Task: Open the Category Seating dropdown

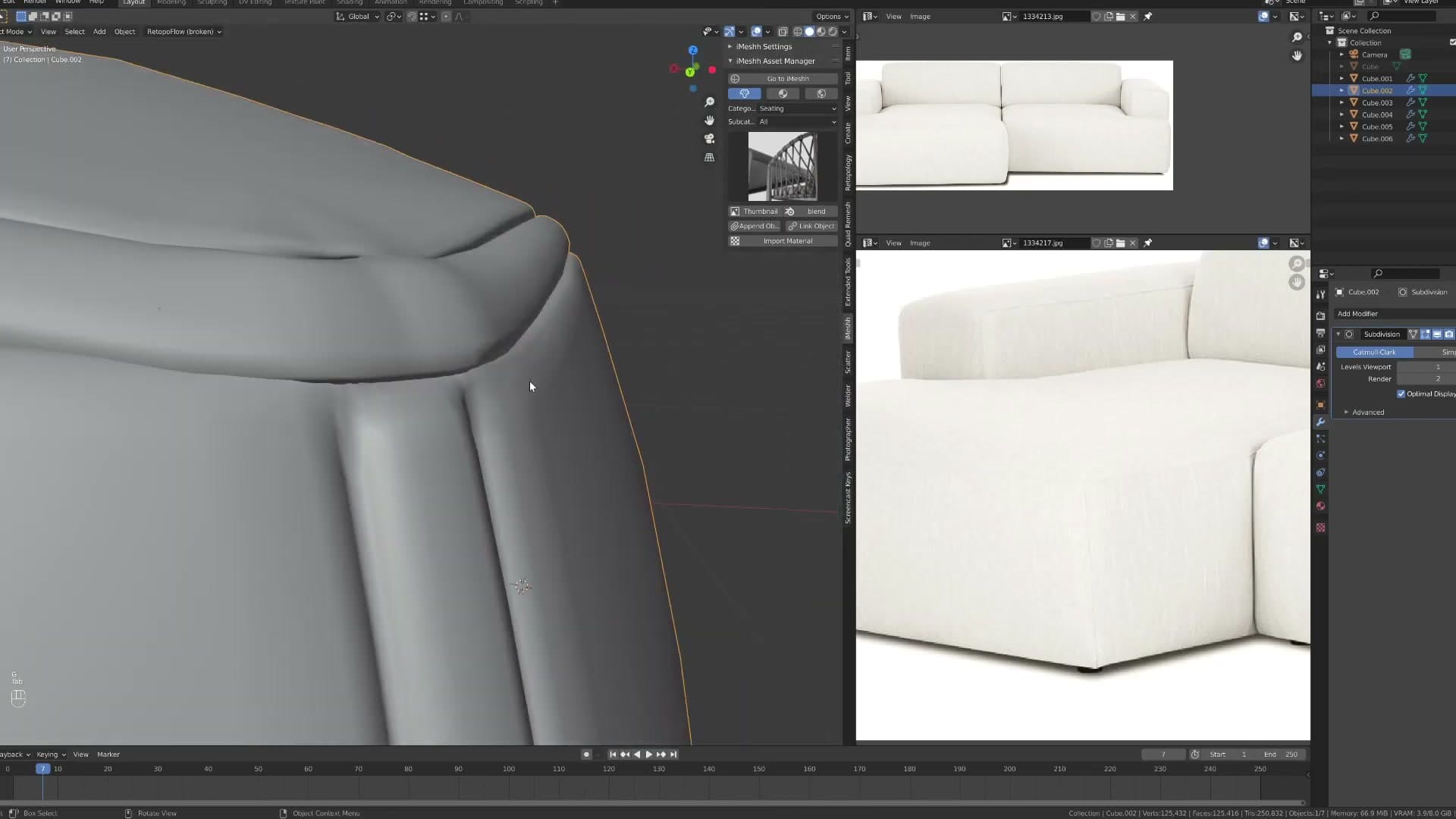Action: click(798, 108)
